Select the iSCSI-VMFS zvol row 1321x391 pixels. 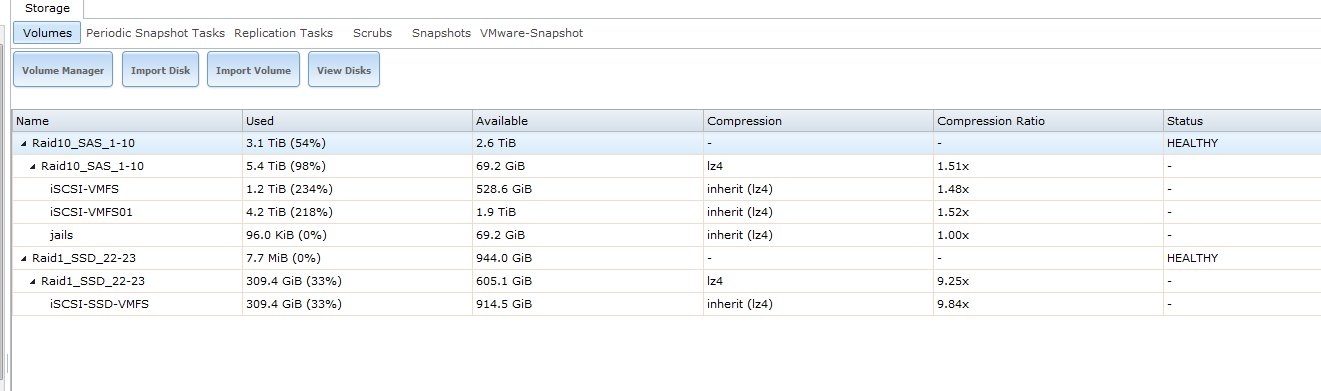[x=666, y=190]
